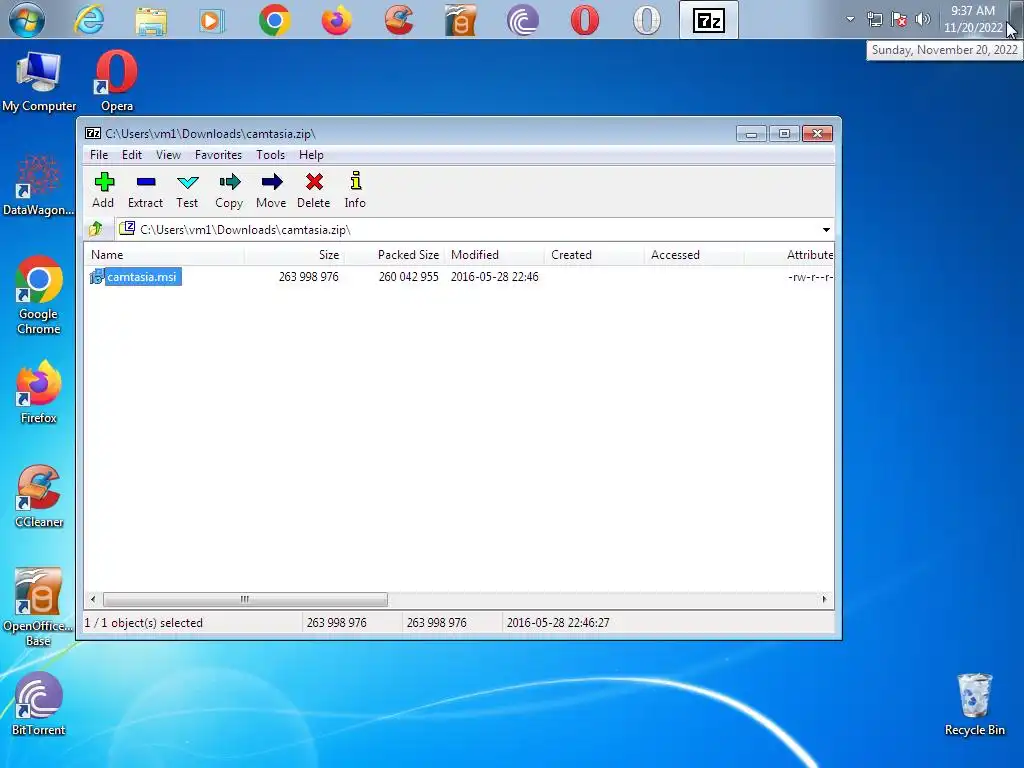Image resolution: width=1024 pixels, height=768 pixels.
Task: Click modified date 2016-05-28 22:46 in row
Action: 494,277
